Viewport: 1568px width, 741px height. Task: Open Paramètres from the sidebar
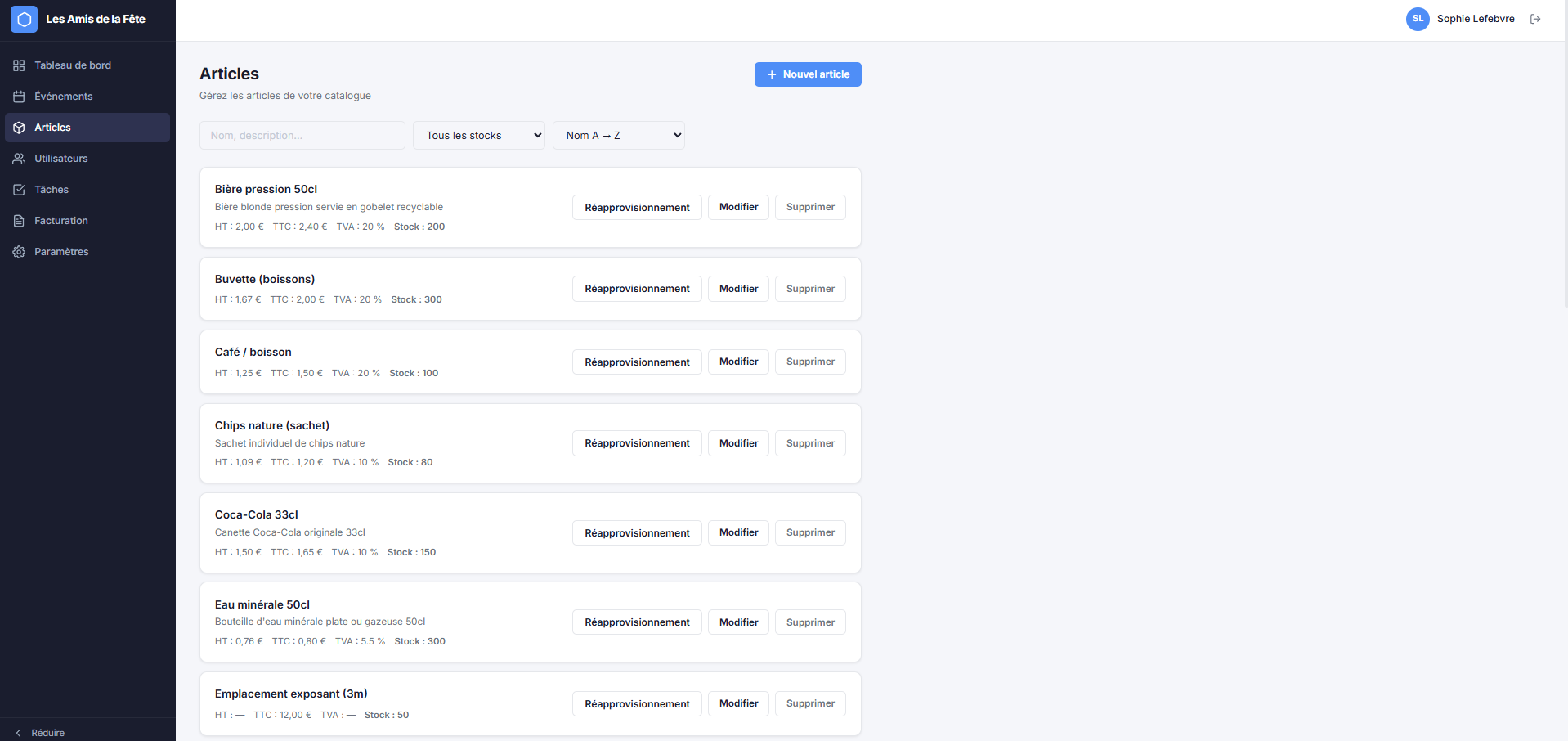[x=87, y=252]
